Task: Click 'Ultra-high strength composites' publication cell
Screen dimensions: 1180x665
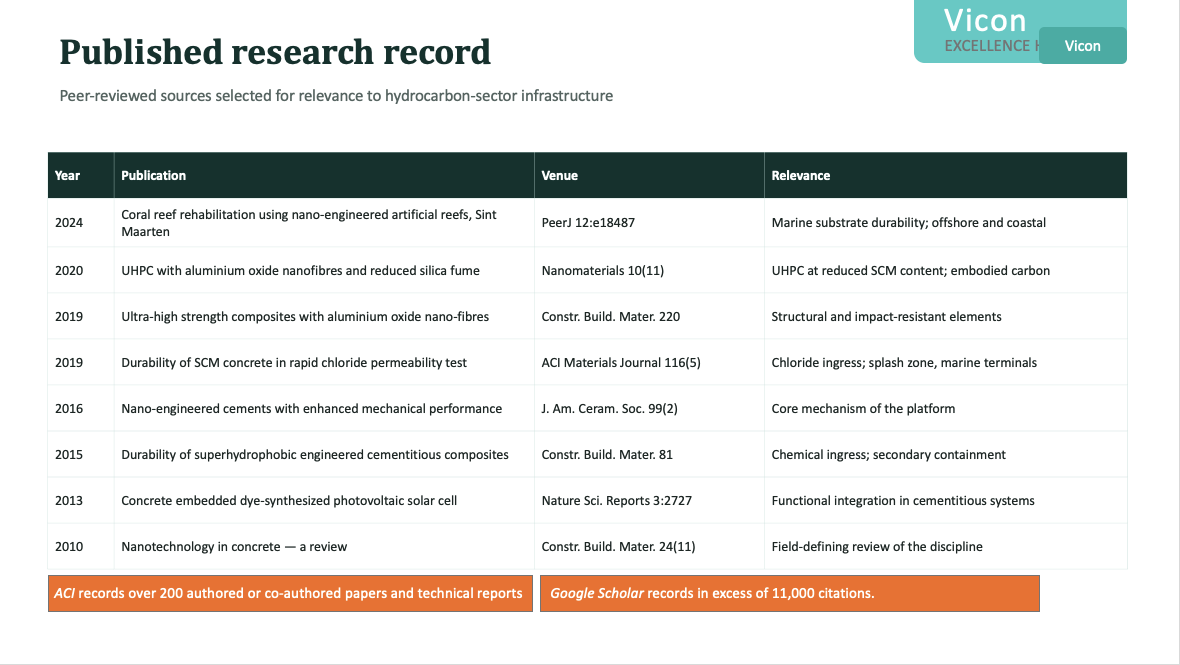Action: coord(324,317)
